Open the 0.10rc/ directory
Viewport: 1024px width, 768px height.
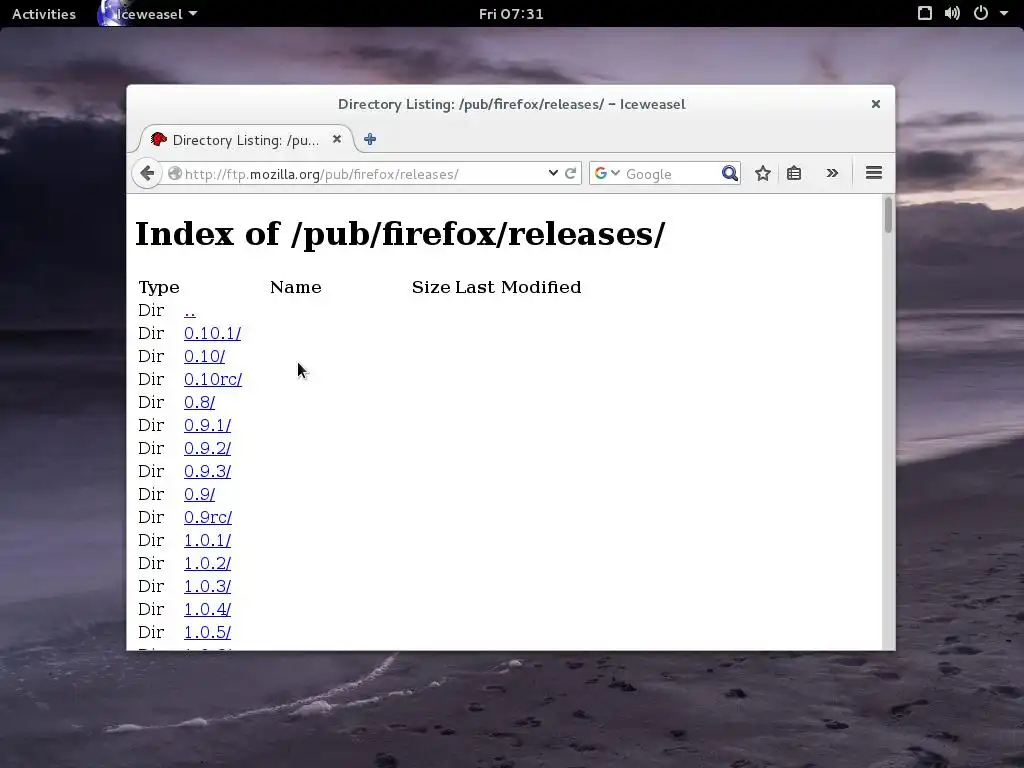point(213,379)
